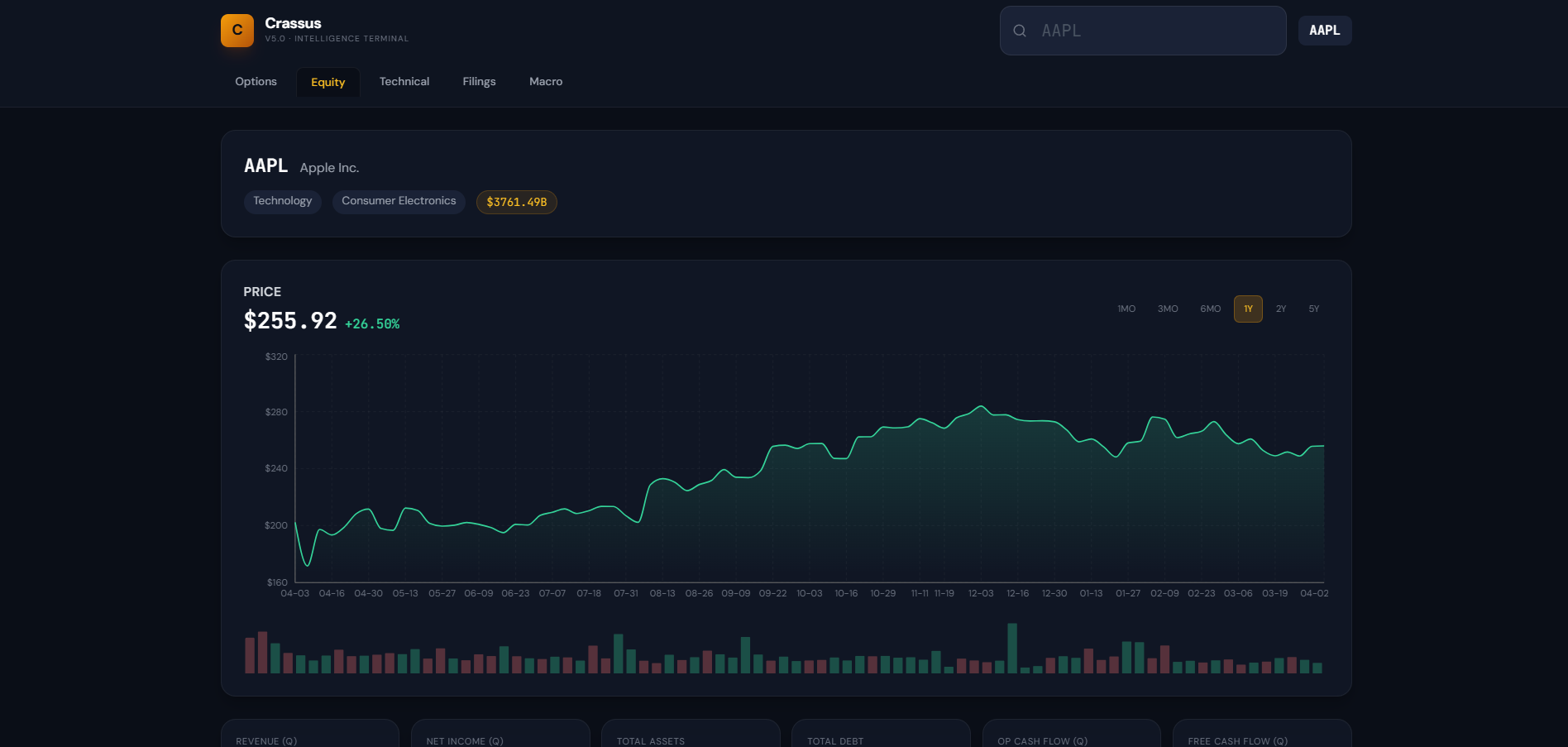The image size is (1568, 747).
Task: Open the Options tab
Action: [256, 81]
